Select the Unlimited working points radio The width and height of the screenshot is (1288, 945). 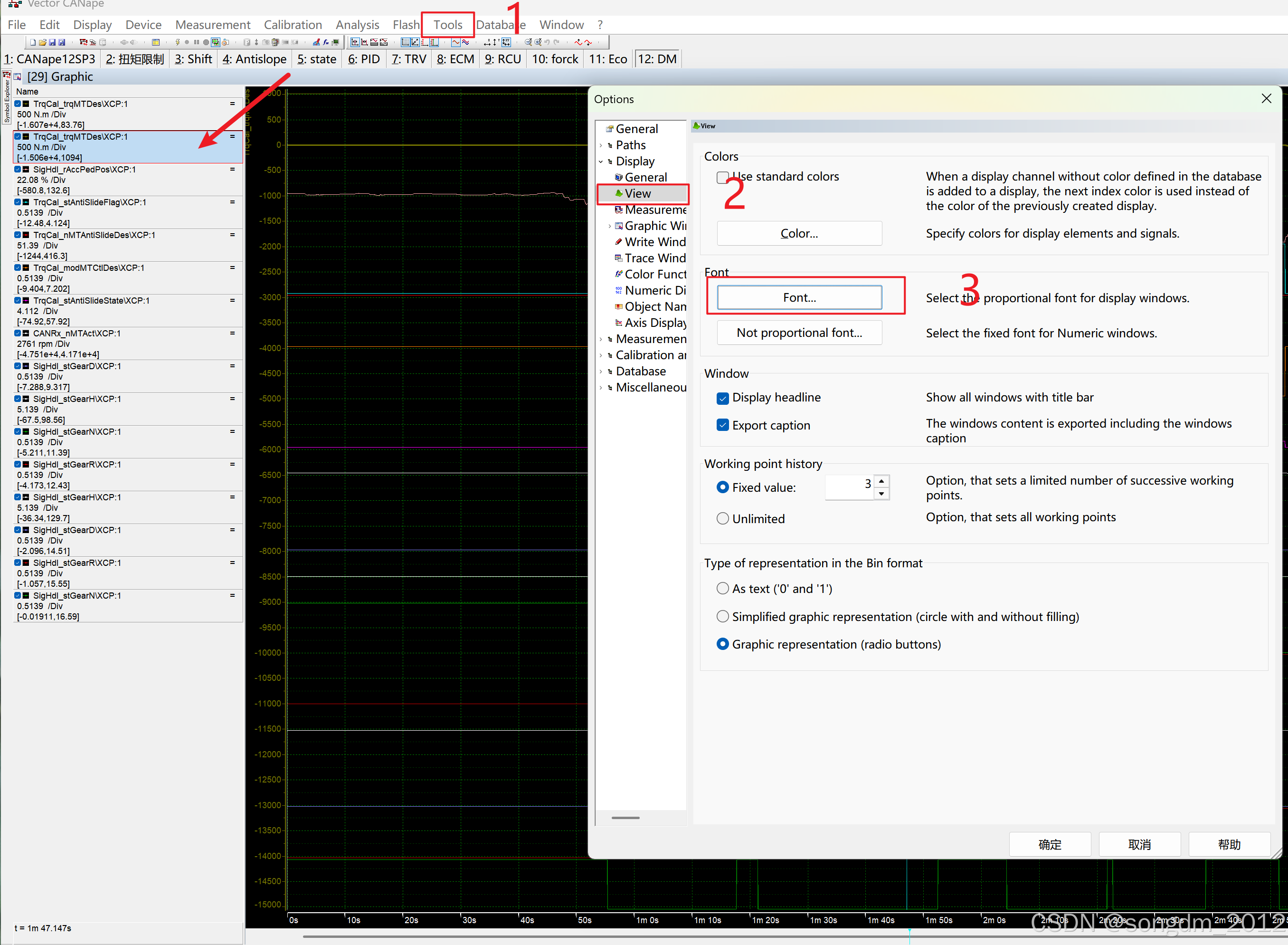(723, 518)
